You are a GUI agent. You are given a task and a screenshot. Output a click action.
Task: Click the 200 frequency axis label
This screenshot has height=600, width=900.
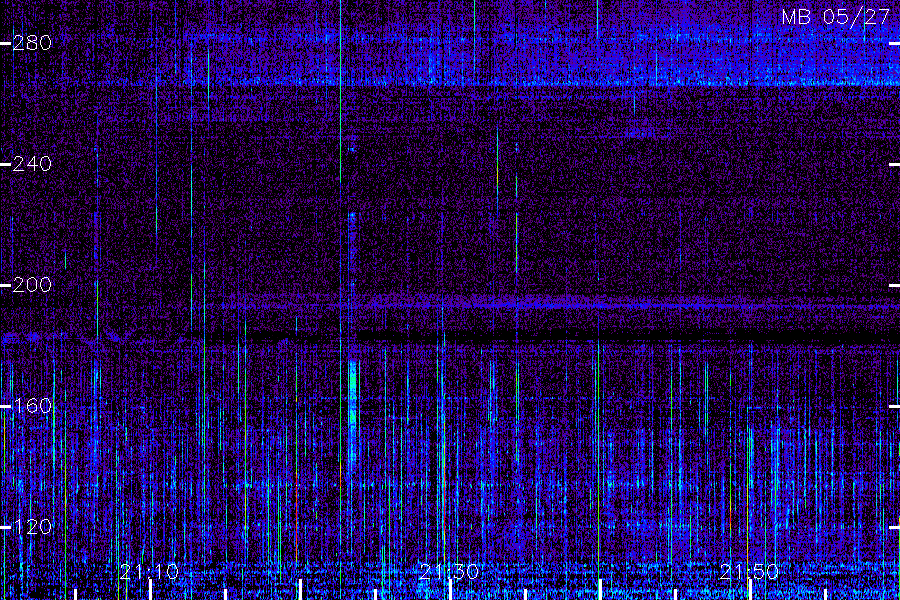pos(32,285)
